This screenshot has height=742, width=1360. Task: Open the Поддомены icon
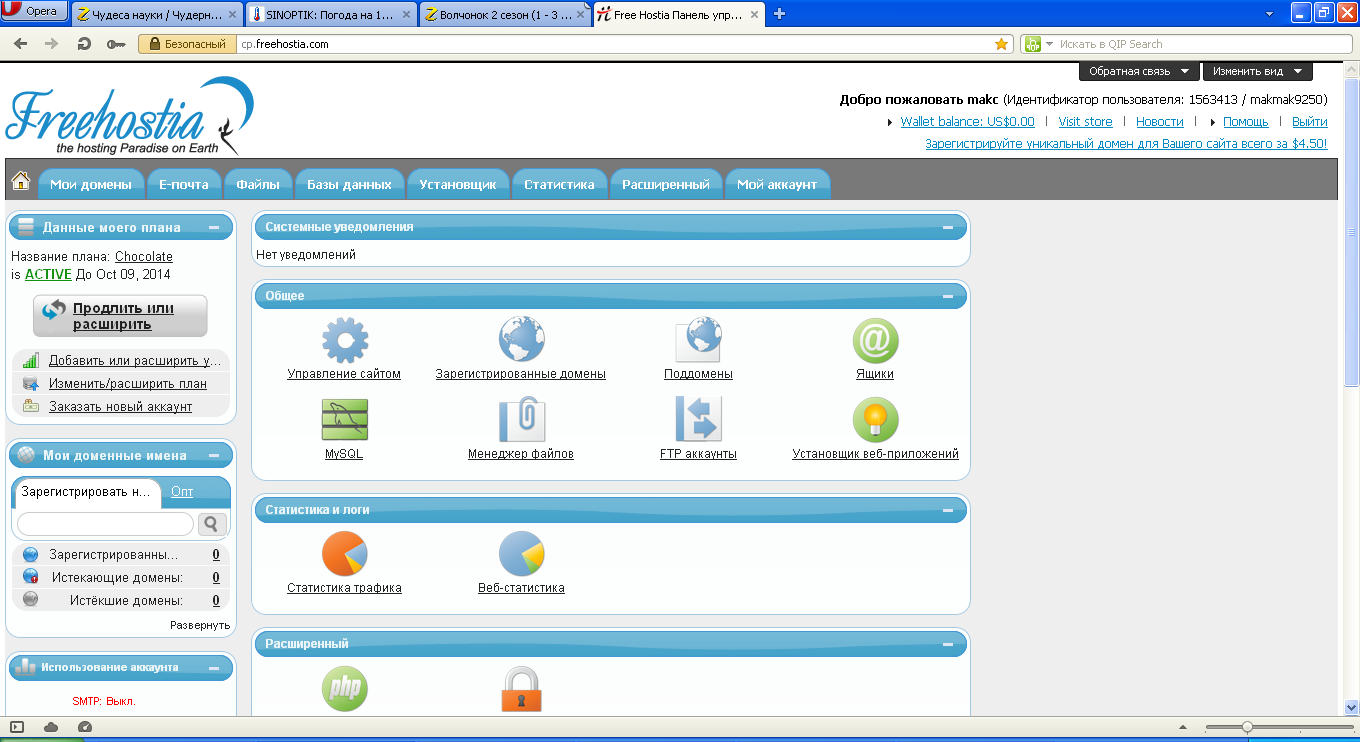pyautogui.click(x=698, y=340)
